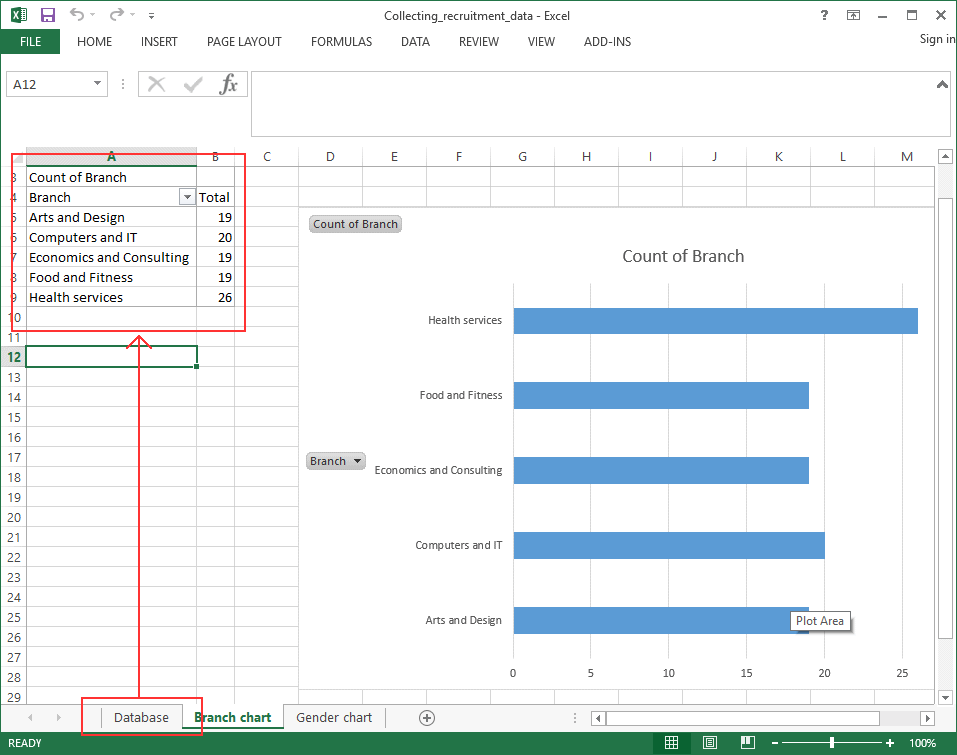Open the Undo history dropdown arrow

(x=93, y=15)
